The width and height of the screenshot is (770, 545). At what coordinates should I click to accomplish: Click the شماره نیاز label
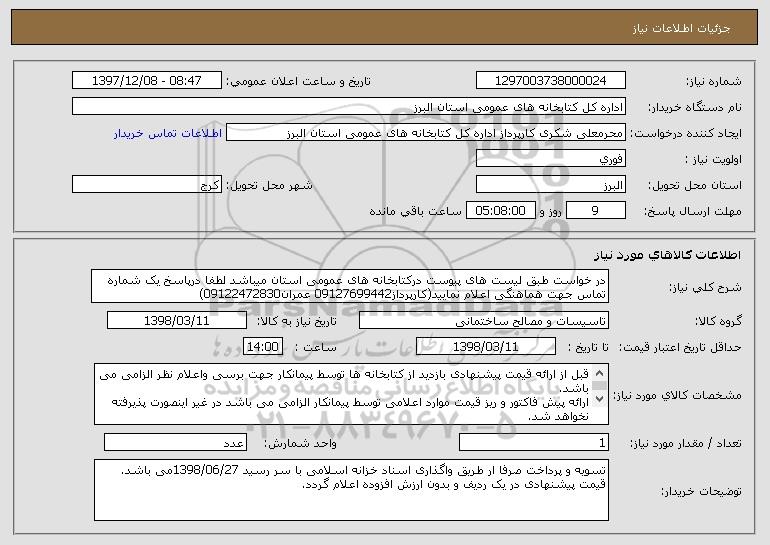click(714, 82)
